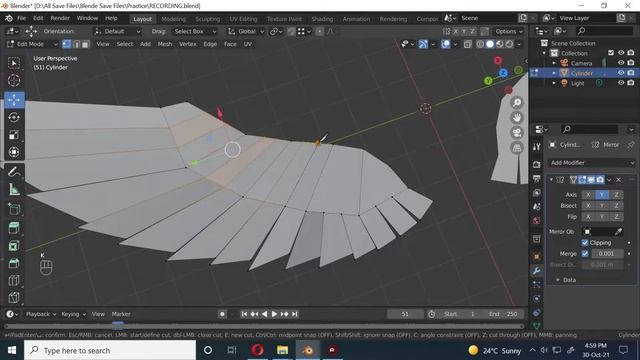The image size is (640, 360).
Task: Open File Explorer from the taskbar
Action: tap(282, 350)
